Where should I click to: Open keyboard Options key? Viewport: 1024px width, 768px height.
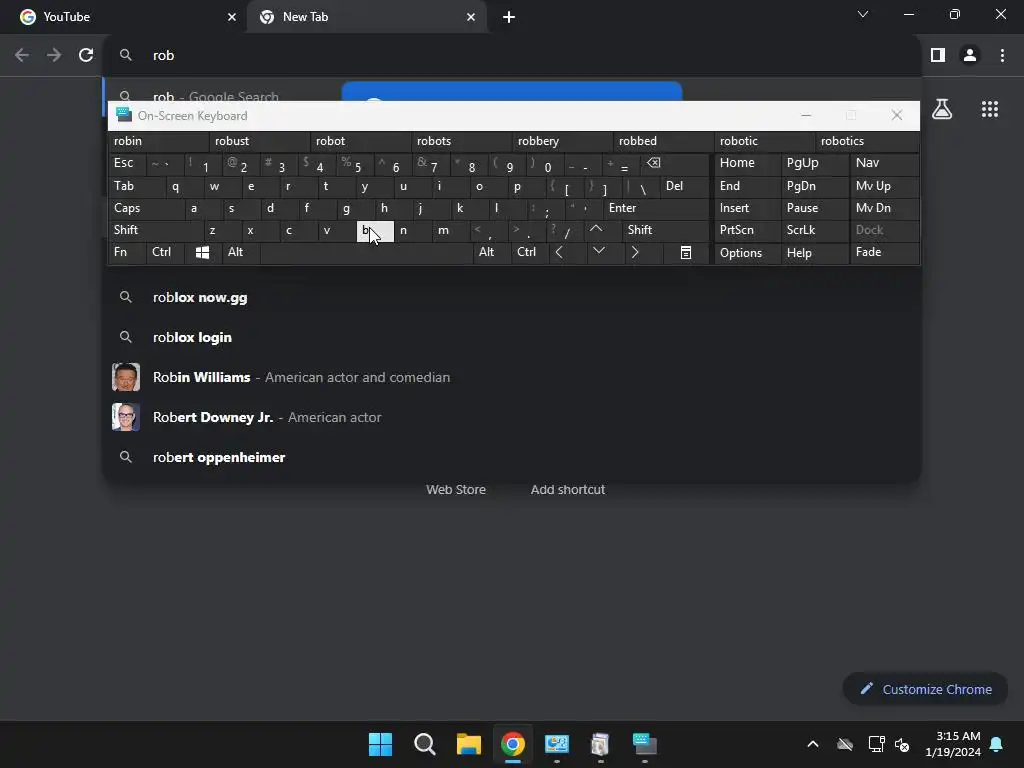click(748, 253)
